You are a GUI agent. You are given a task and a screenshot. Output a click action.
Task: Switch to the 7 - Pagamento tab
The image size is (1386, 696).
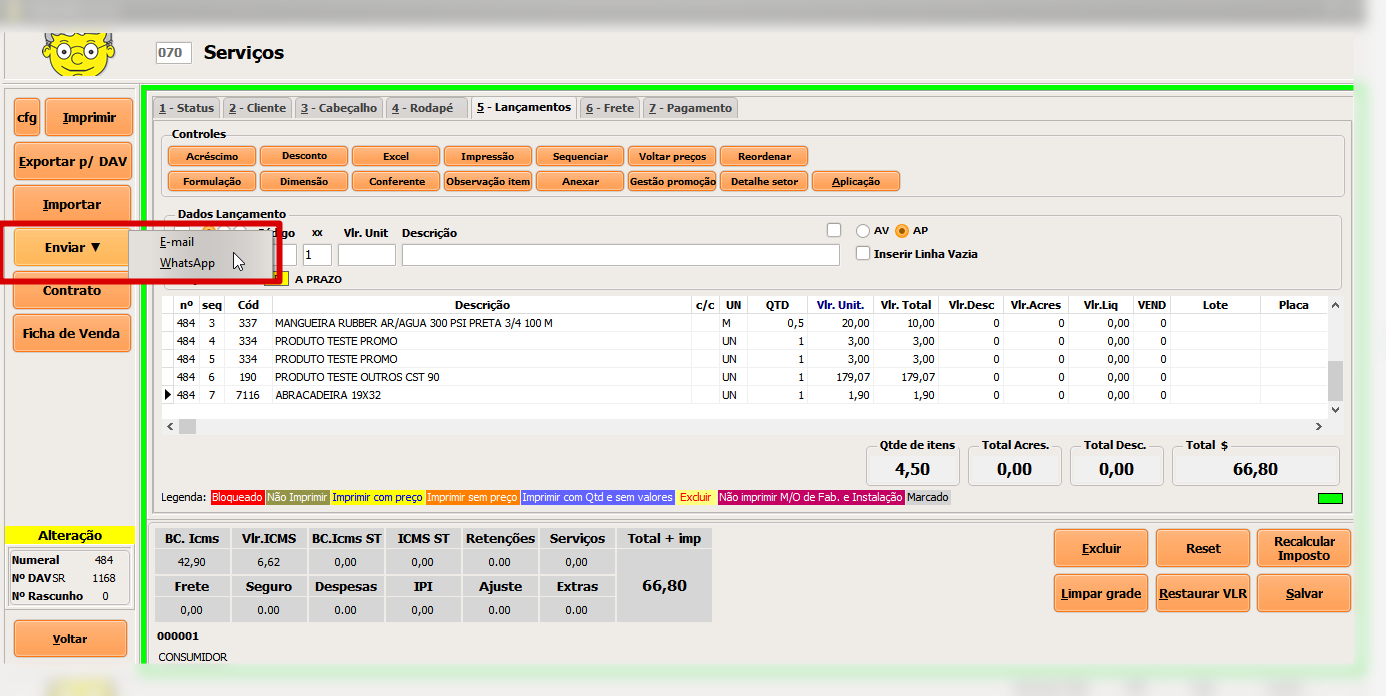[689, 108]
